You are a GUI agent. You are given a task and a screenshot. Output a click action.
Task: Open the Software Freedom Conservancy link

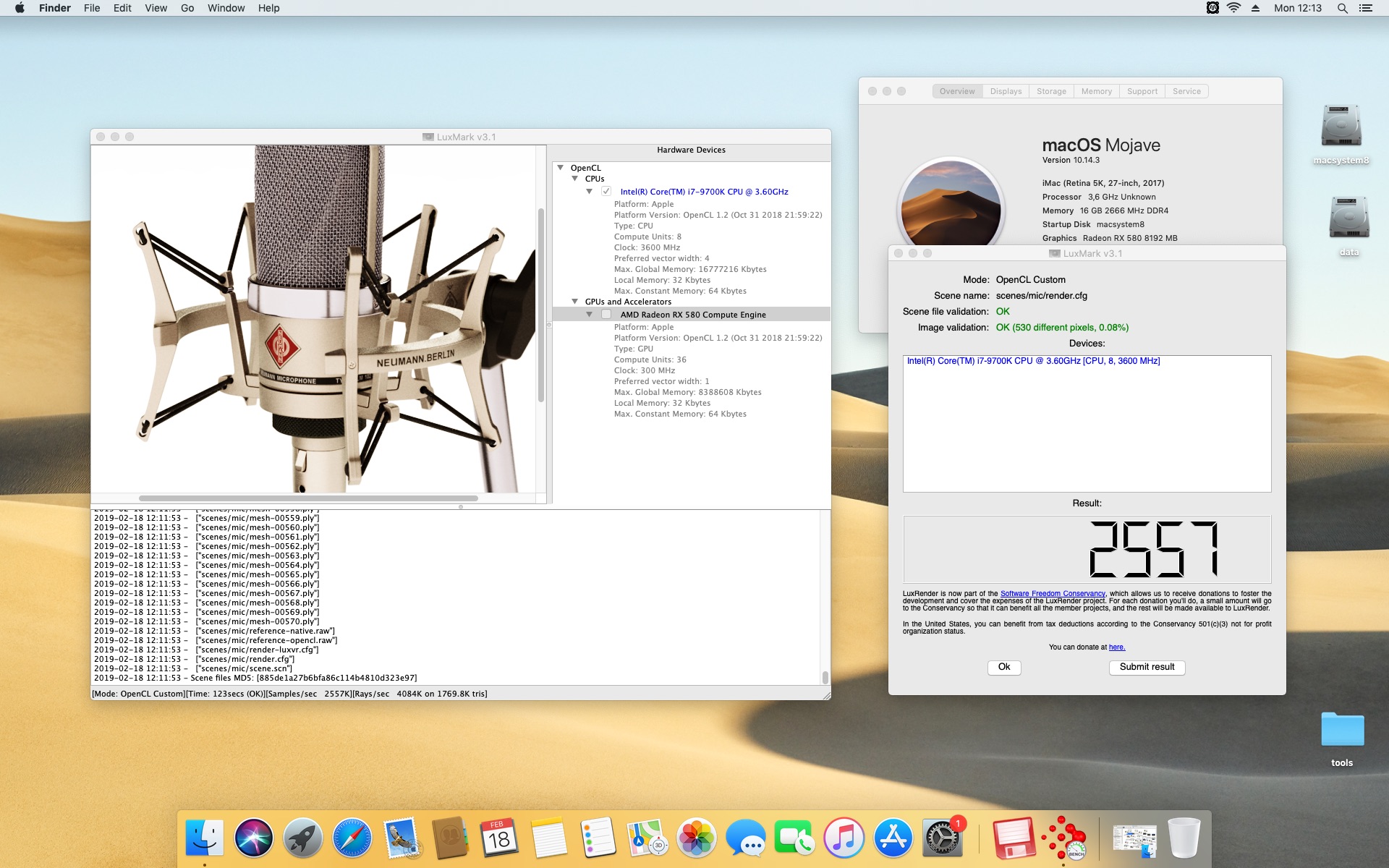(1052, 594)
